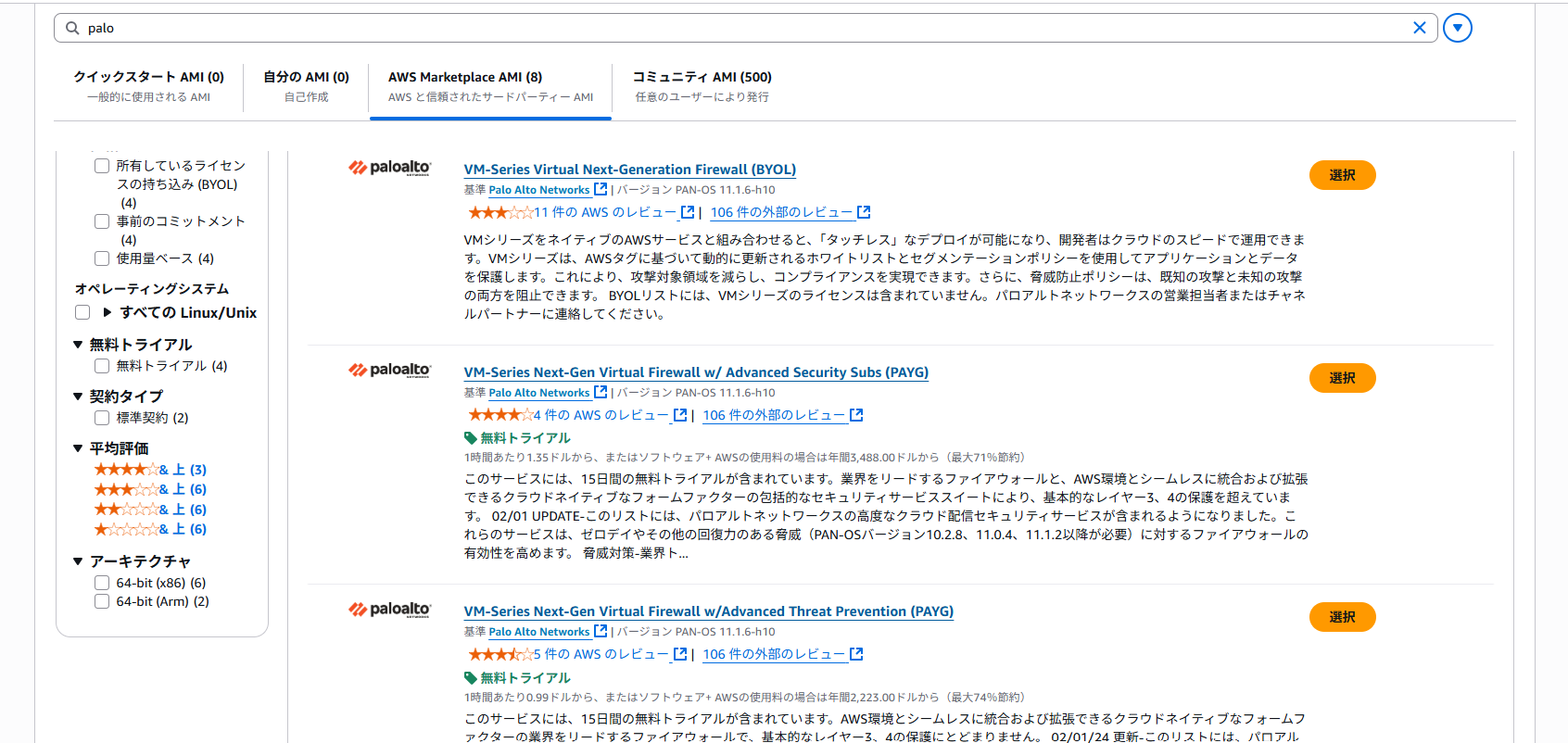Open 5 件の AWS のレビュー link

click(x=601, y=654)
